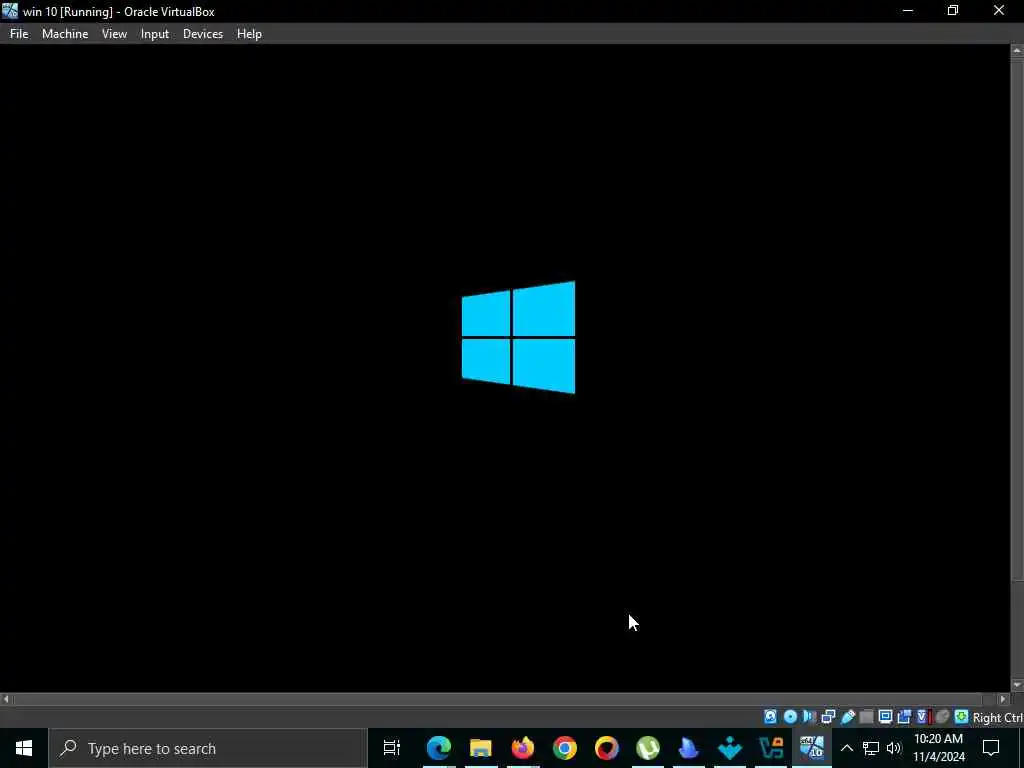Open the green V with lock taskbar app
1024x768 pixels.
pos(771,748)
